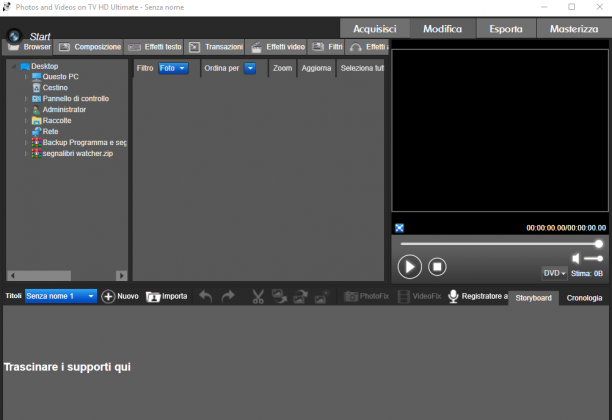Click the scissors cut icon

pos(258,296)
